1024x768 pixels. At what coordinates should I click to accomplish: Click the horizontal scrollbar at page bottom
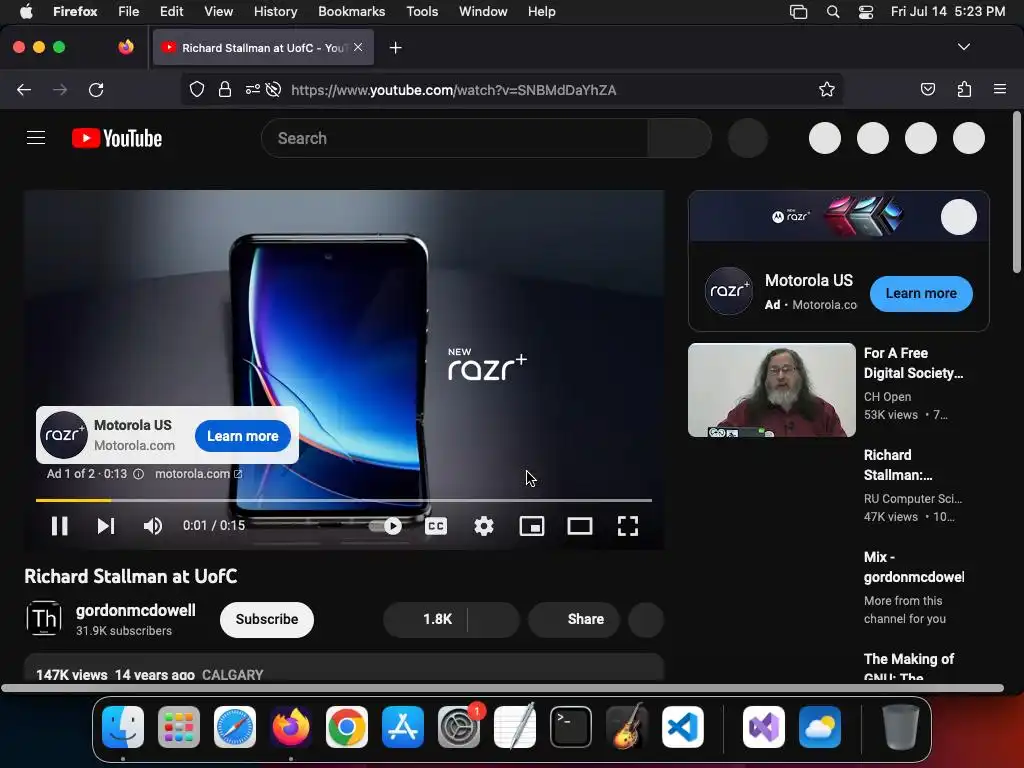point(502,688)
